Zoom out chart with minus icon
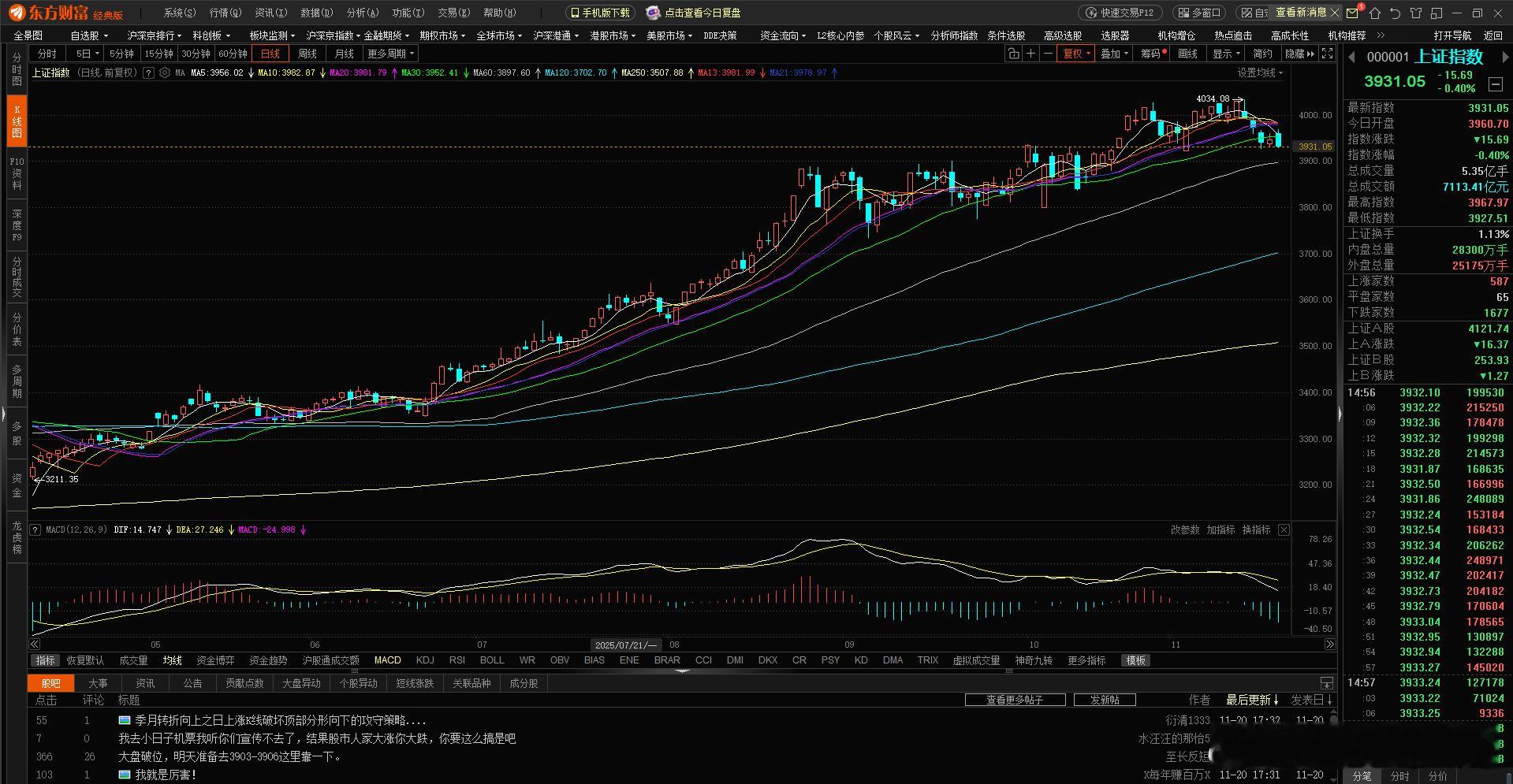 [1048, 54]
